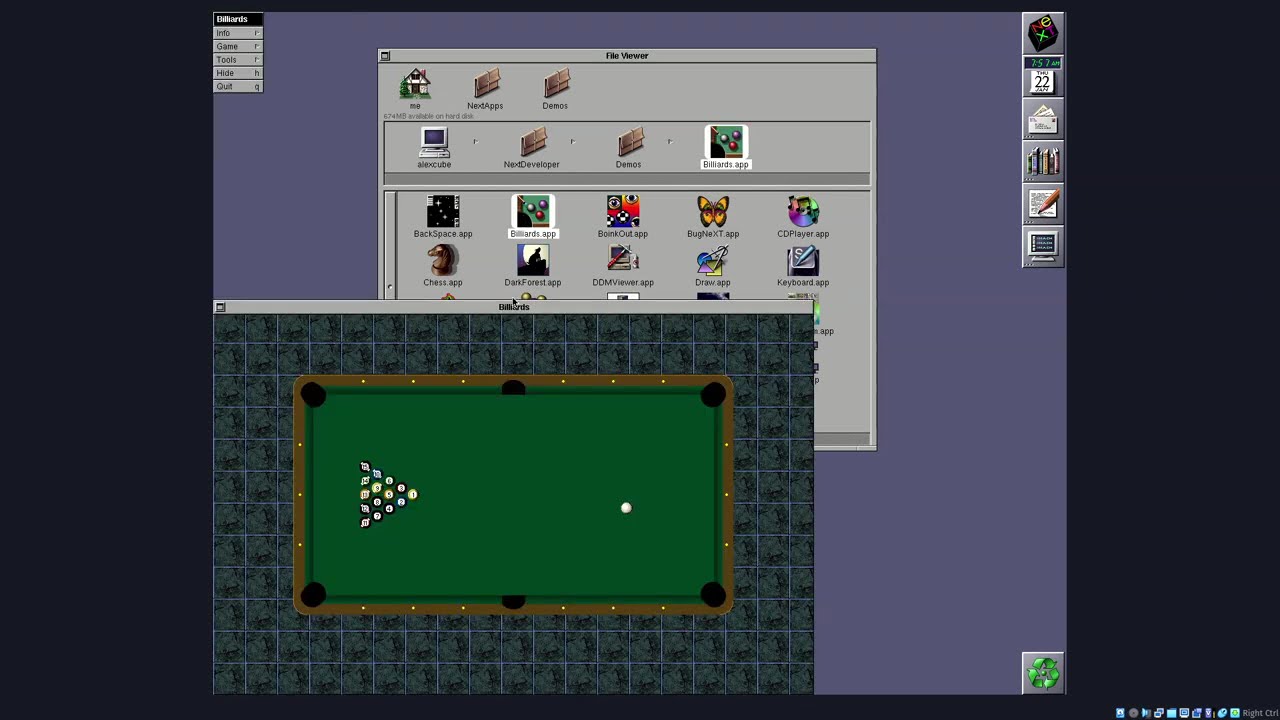
Task: Select BoinkOut.app icon
Action: pyautogui.click(x=623, y=217)
